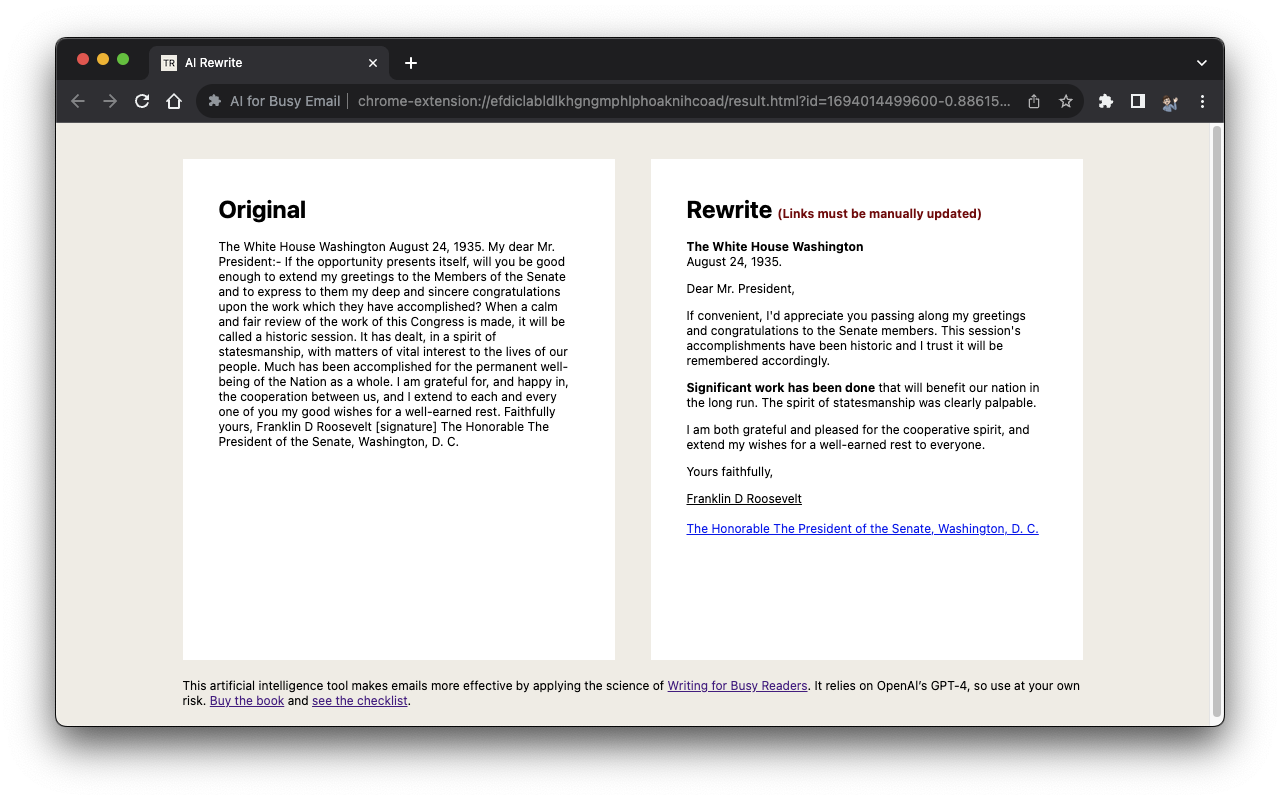The image size is (1280, 800).
Task: Bookmark the page with the star icon
Action: (x=1065, y=101)
